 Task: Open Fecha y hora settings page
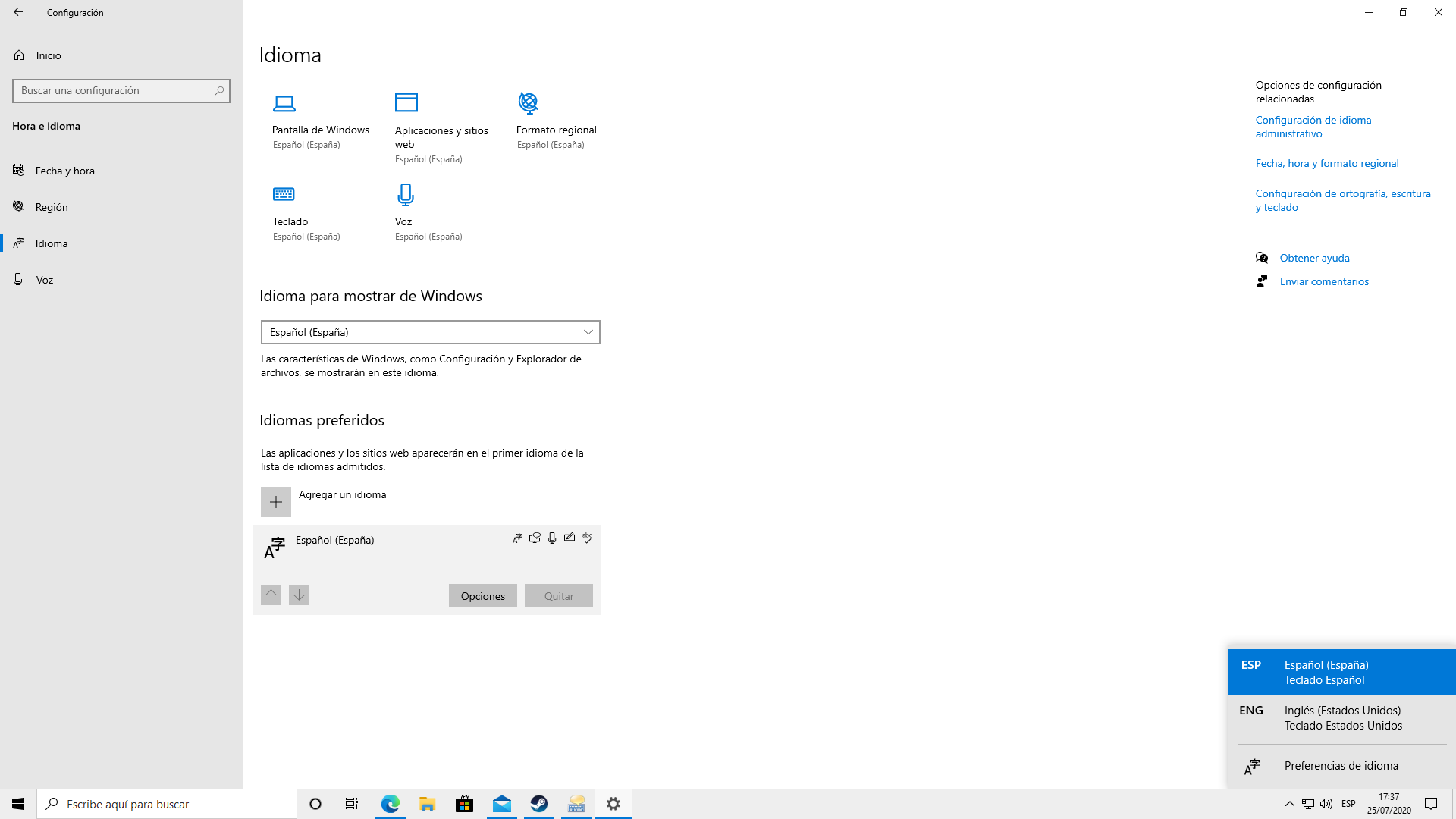click(x=65, y=171)
